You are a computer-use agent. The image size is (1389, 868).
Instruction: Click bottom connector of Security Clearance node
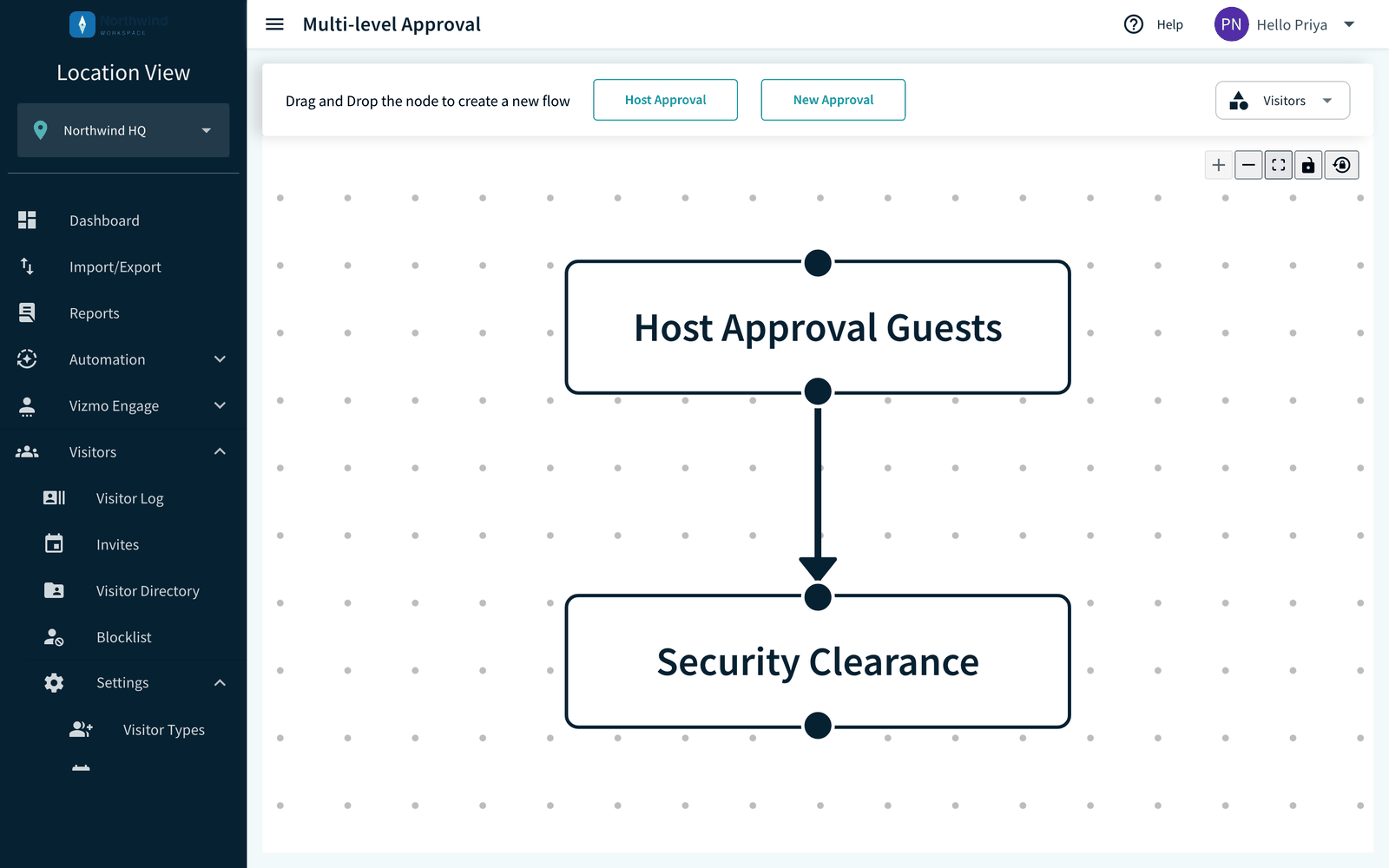pyautogui.click(x=818, y=726)
